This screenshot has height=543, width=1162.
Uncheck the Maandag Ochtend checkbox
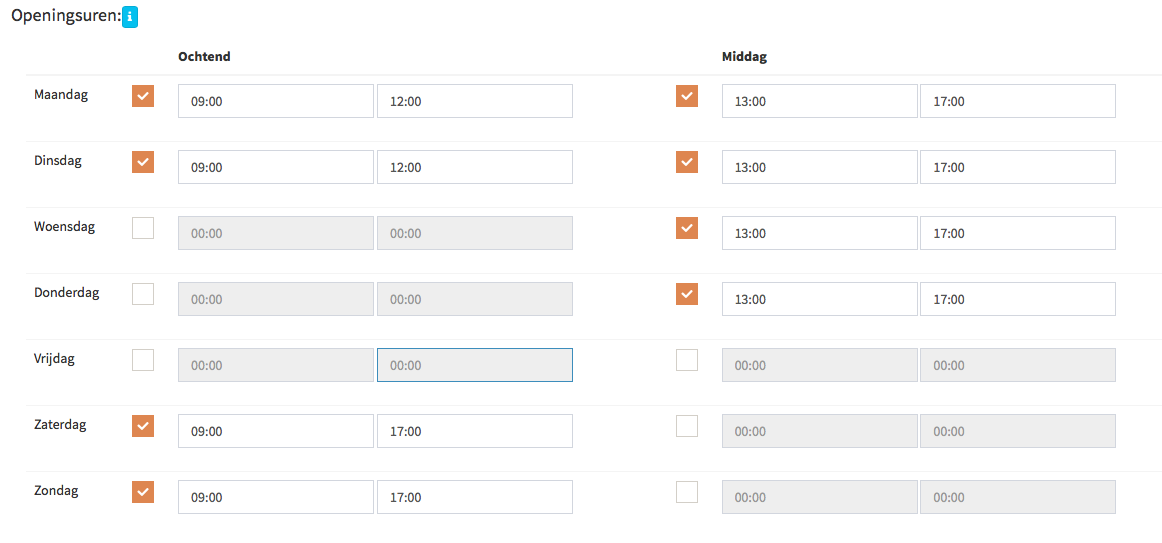coord(143,96)
